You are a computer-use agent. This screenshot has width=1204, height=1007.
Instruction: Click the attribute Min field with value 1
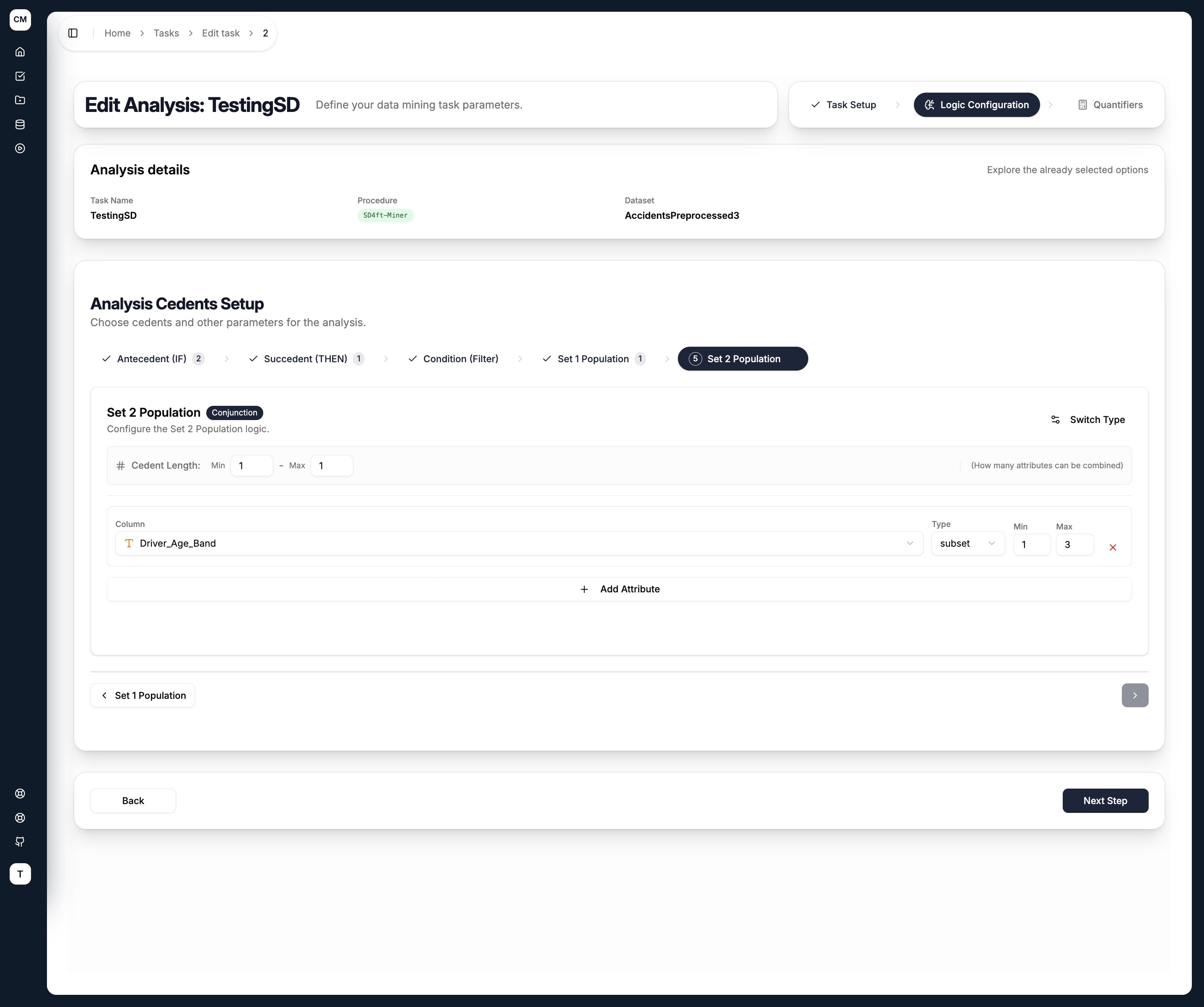coord(1032,545)
